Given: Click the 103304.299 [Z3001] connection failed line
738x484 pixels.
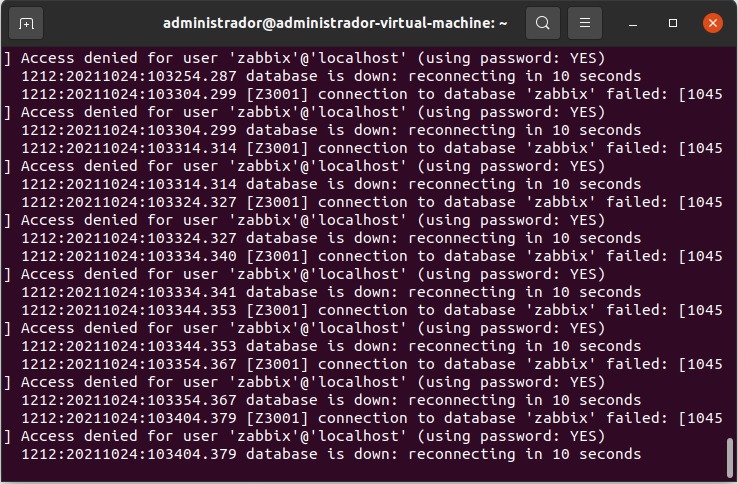Looking at the screenshot, I should point(372,94).
